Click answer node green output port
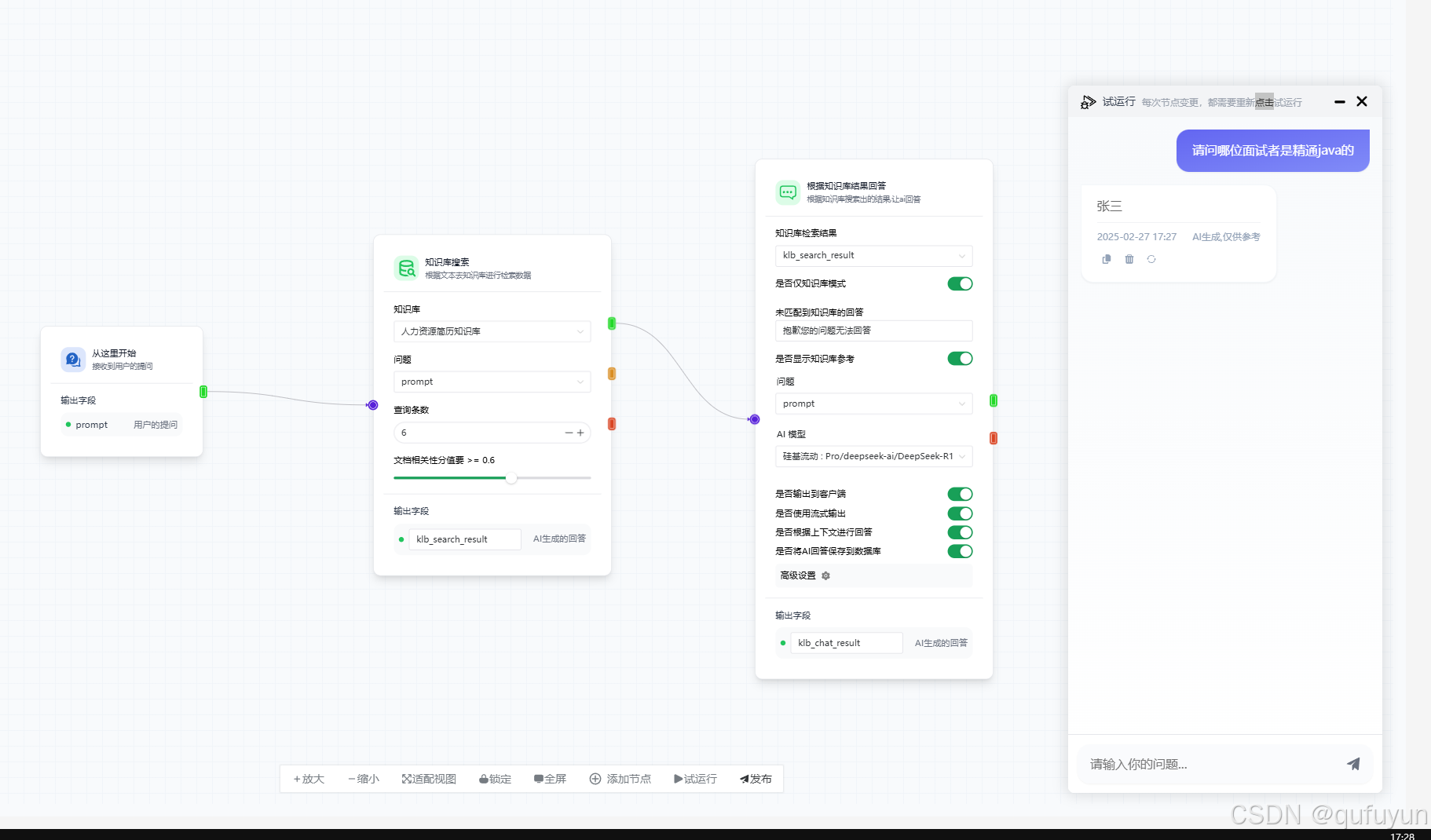This screenshot has width=1431, height=840. point(994,400)
